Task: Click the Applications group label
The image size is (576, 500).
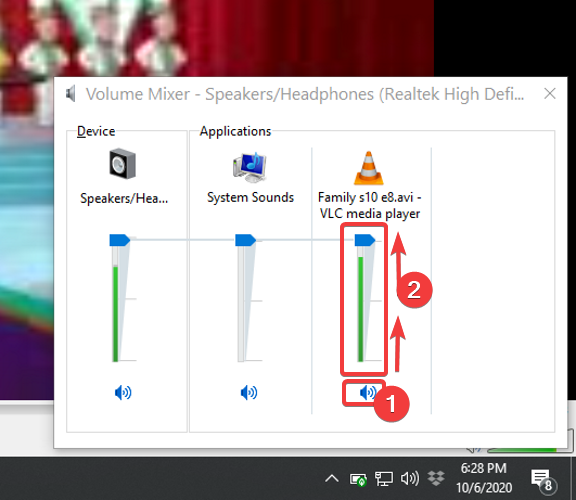Action: pyautogui.click(x=235, y=131)
